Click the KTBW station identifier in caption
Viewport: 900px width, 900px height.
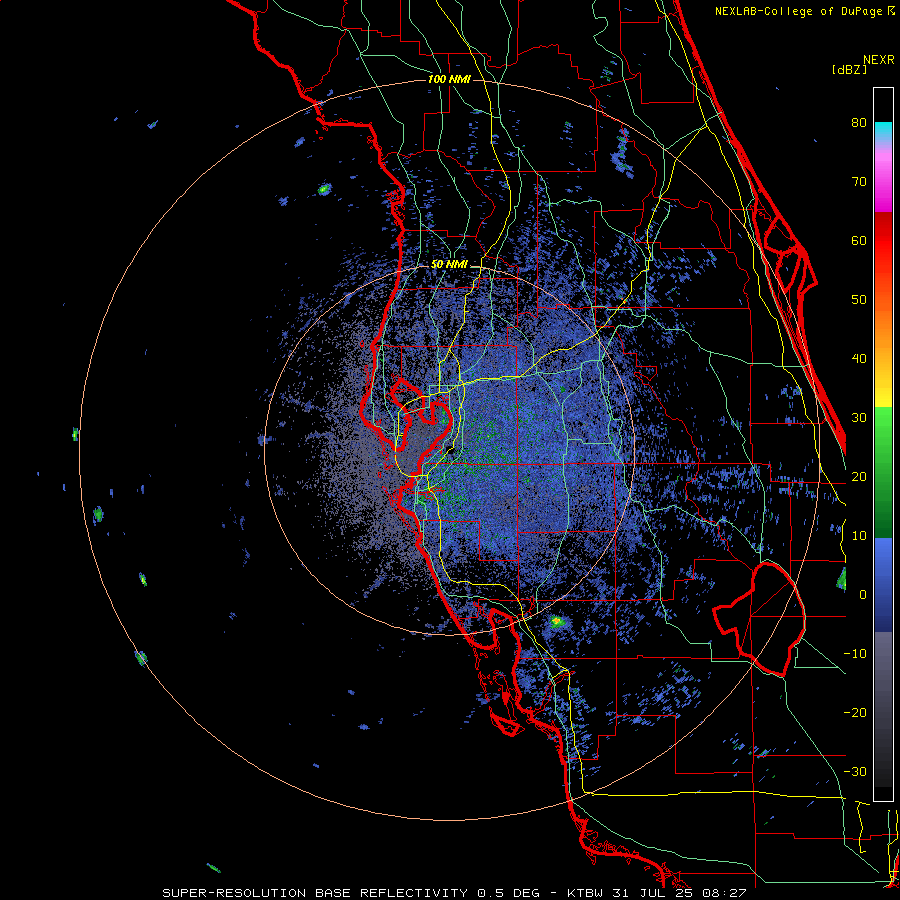click(x=584, y=893)
